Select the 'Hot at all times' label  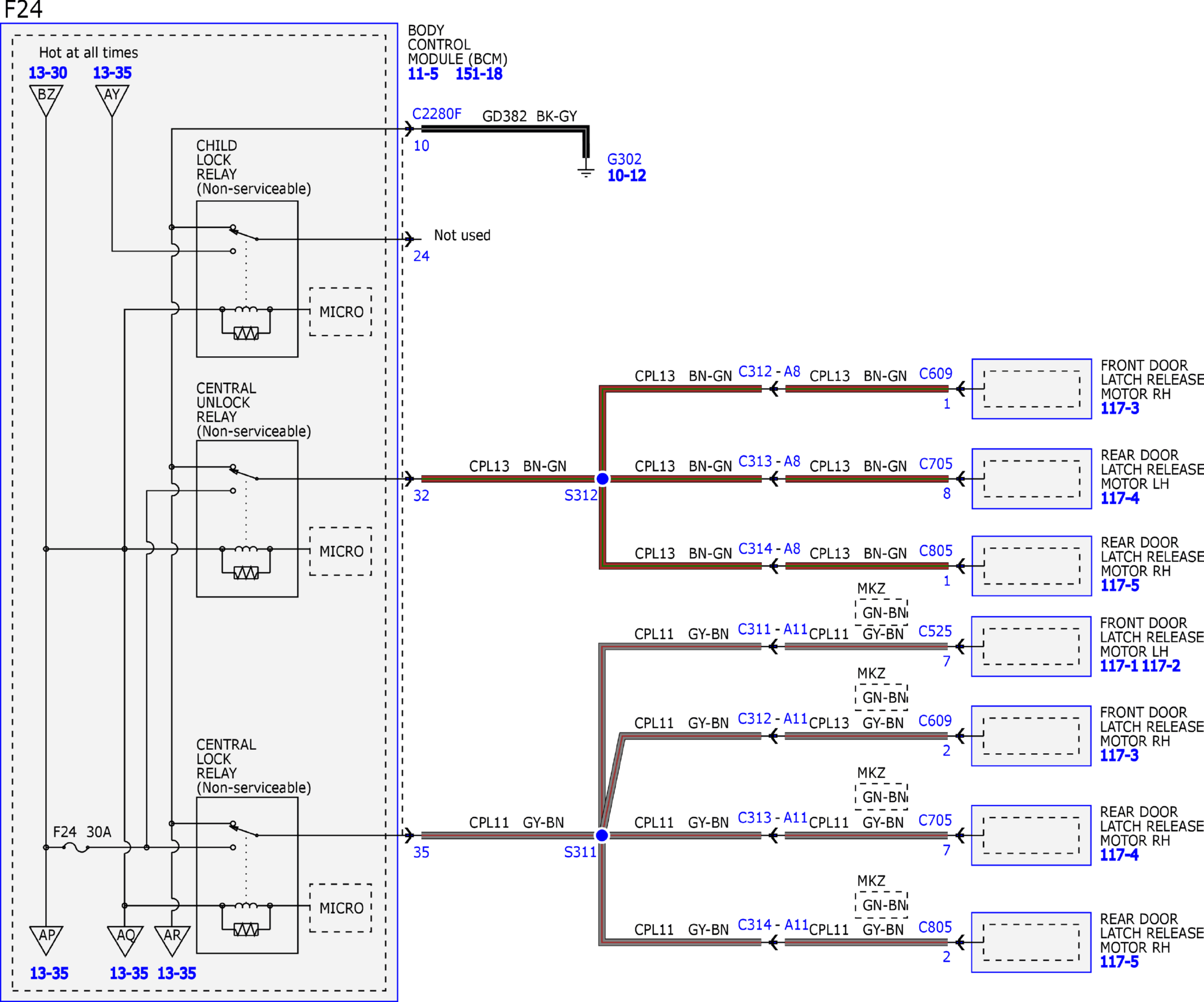[x=88, y=53]
